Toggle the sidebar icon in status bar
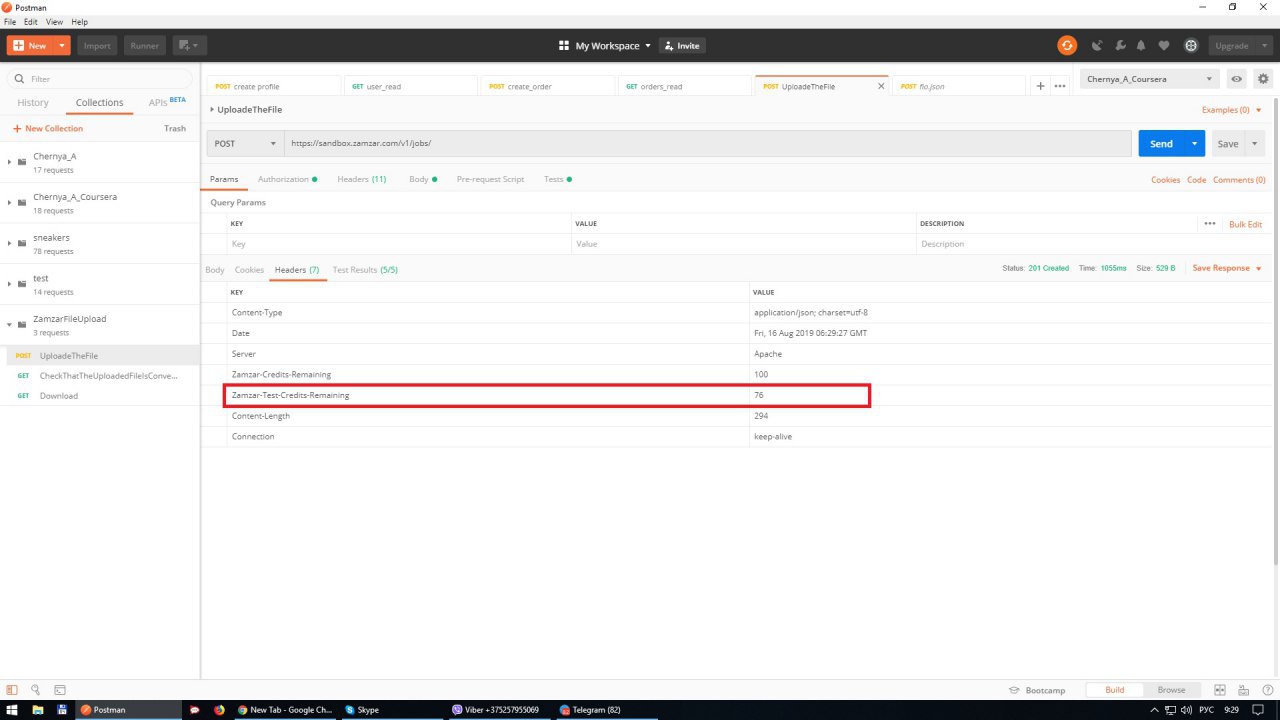The width and height of the screenshot is (1280, 720). (x=13, y=690)
